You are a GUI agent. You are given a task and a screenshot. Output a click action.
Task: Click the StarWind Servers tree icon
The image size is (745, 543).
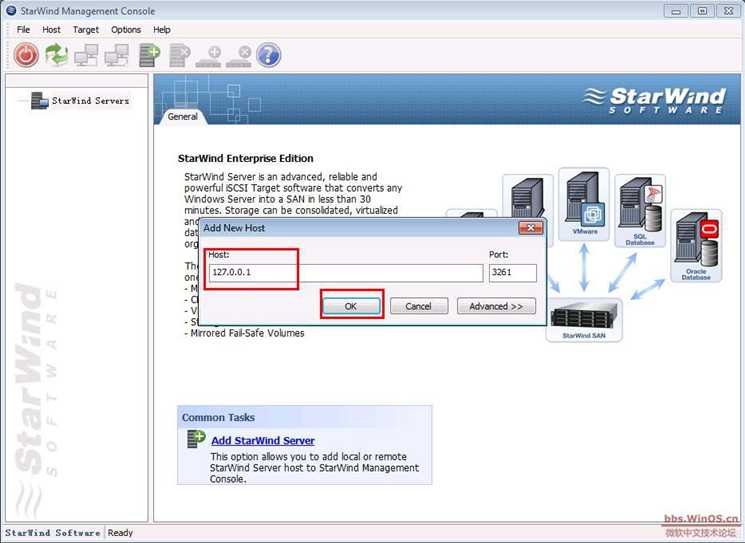pyautogui.click(x=39, y=101)
